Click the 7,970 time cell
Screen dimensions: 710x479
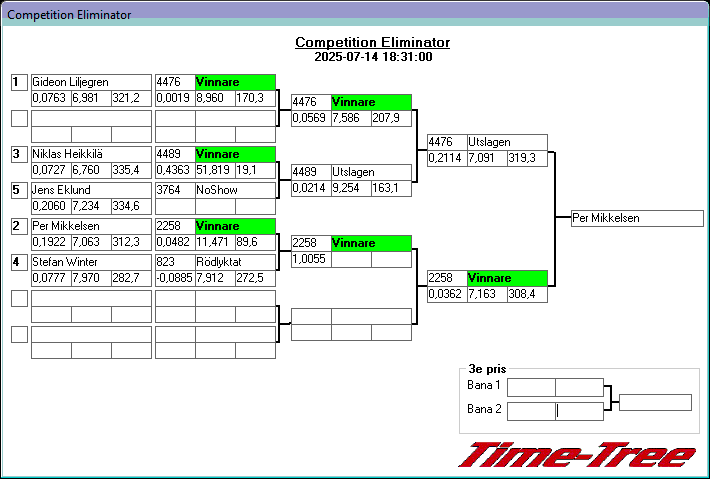(x=91, y=278)
